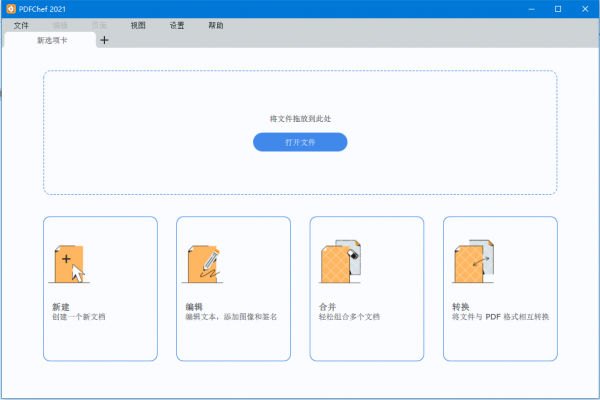600x400 pixels.
Task: Click the PDFChef logo in title bar
Action: coord(10,8)
